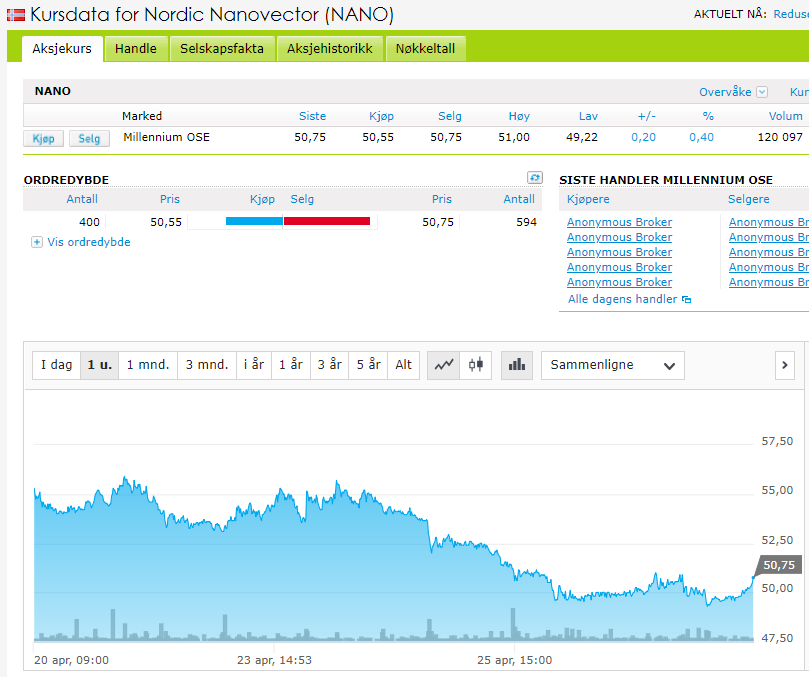Pick the 5 år chart range

(x=368, y=365)
